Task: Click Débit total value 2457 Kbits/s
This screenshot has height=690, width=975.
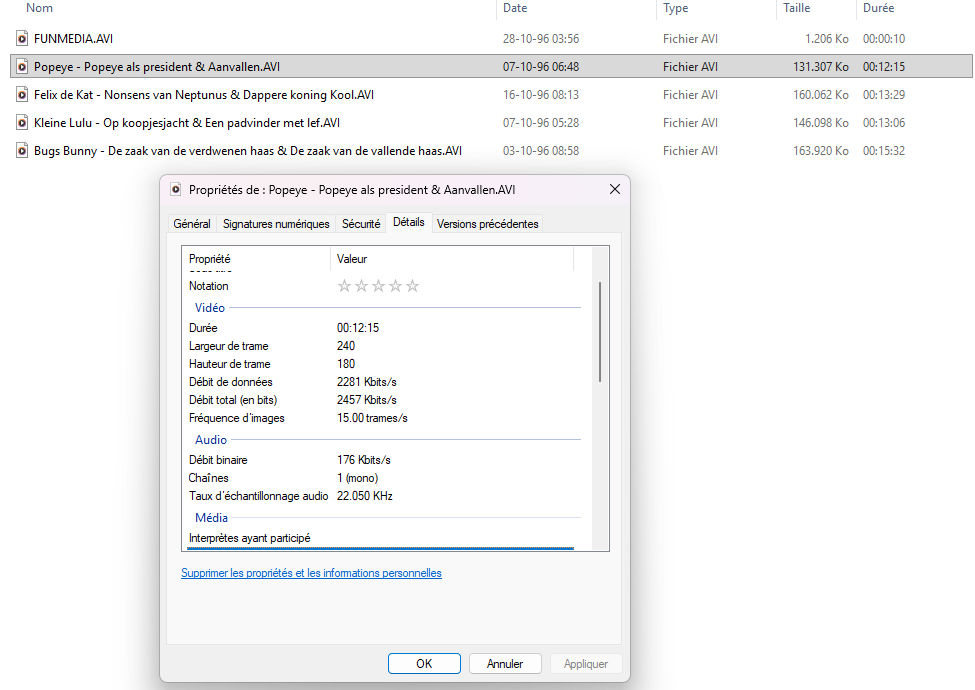Action: [366, 400]
